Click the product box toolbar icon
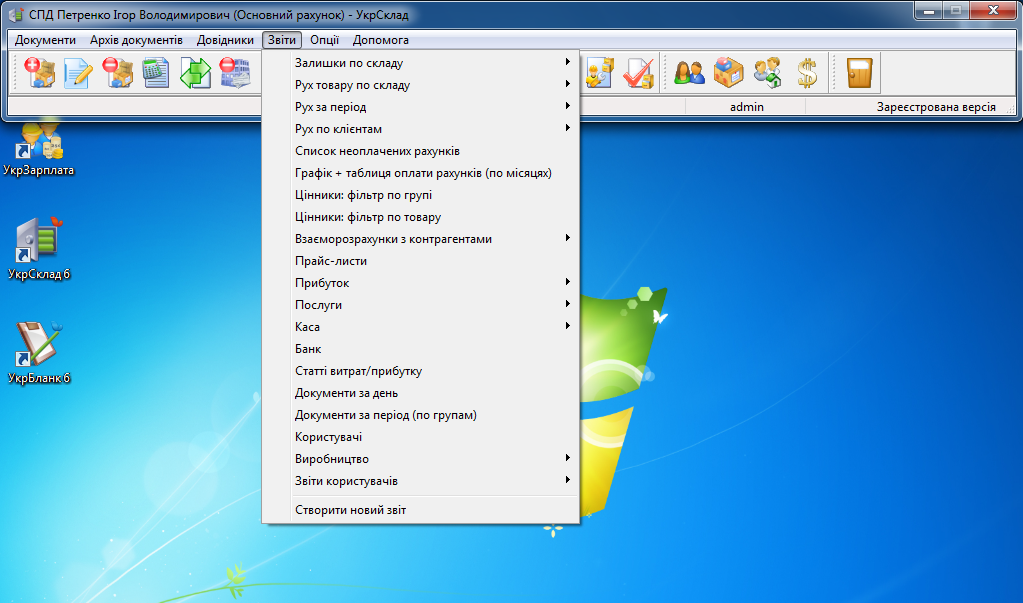The image size is (1023, 603). point(729,73)
